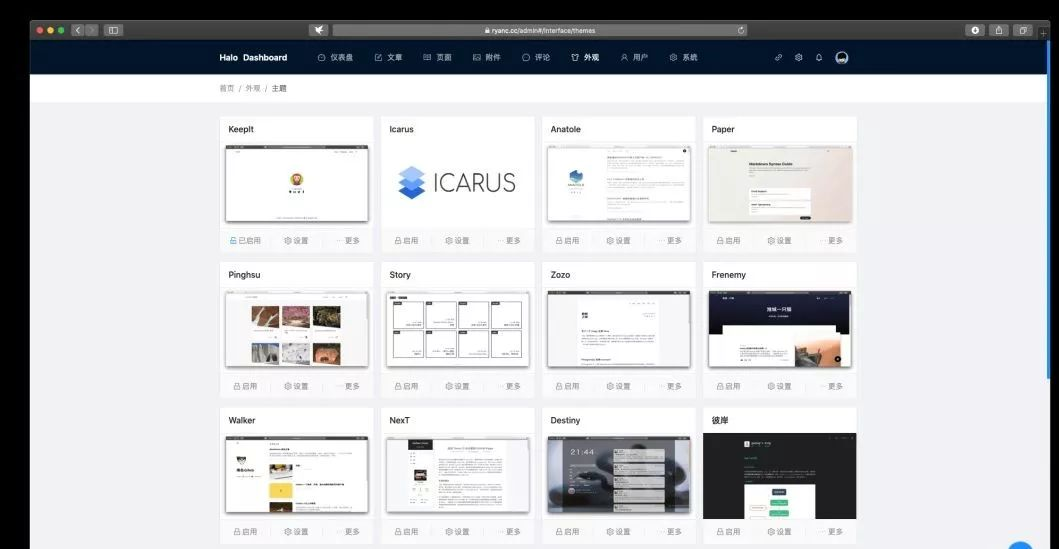The height and width of the screenshot is (549, 1059).
Task: Expand 更多 options on Frenemy theme
Action: point(831,386)
